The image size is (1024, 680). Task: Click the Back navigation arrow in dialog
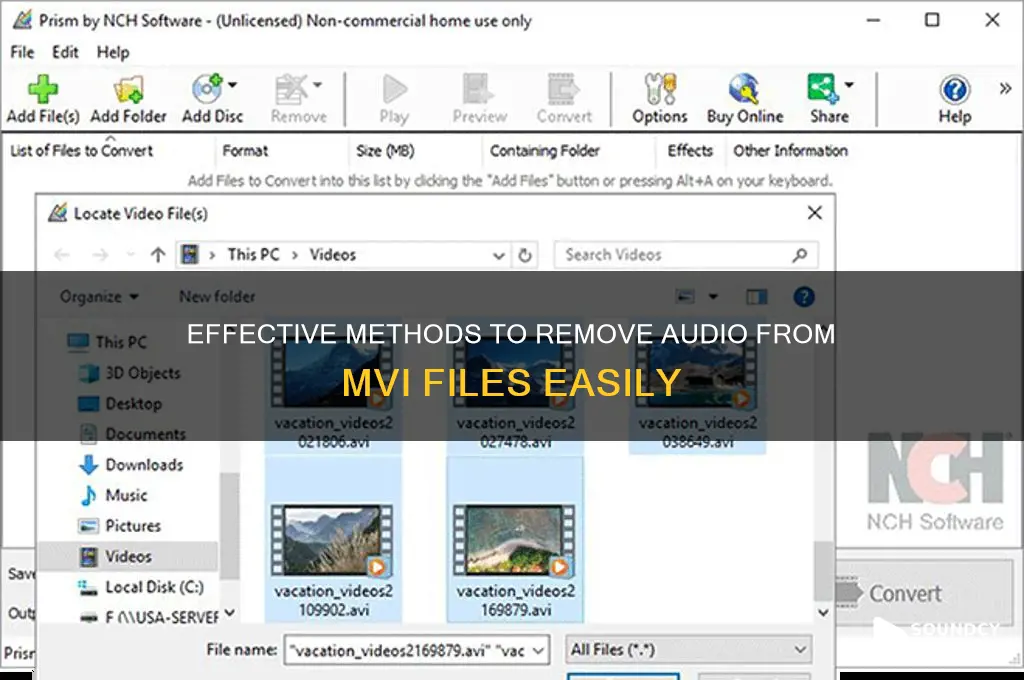click(x=61, y=255)
